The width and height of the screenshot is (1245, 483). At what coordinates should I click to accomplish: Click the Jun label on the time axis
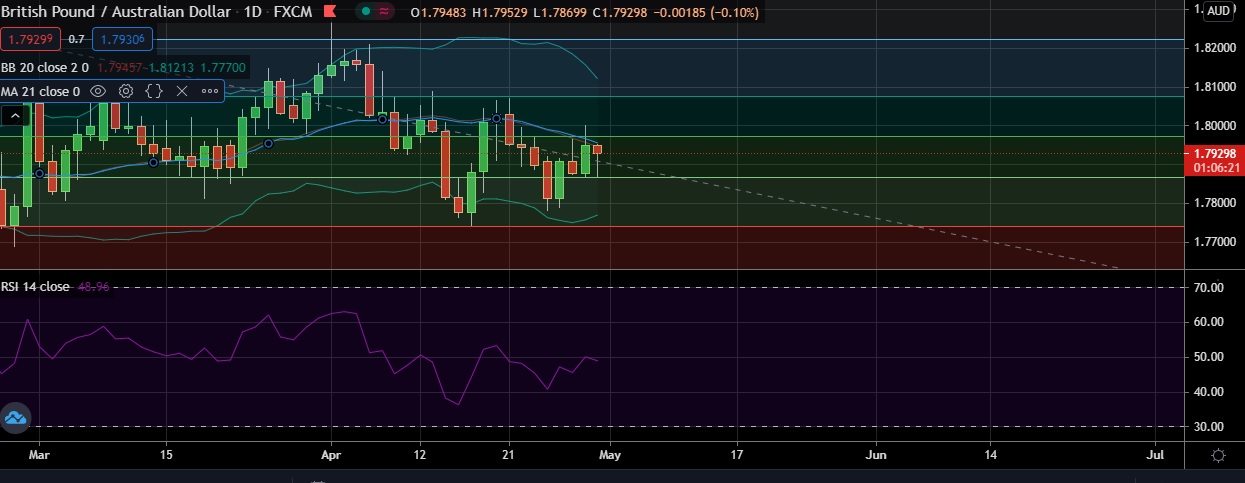(876, 455)
